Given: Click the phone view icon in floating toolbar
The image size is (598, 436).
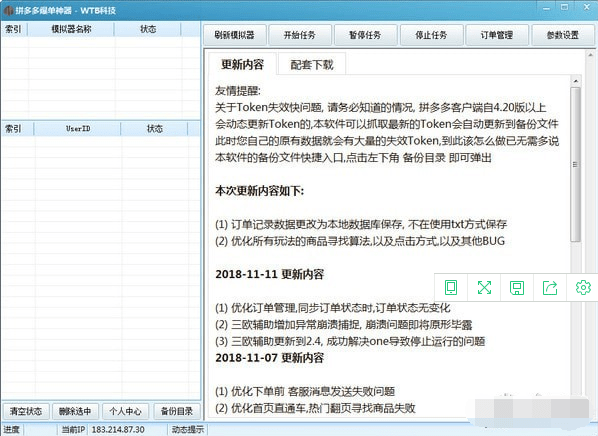Looking at the screenshot, I should click(x=451, y=287).
